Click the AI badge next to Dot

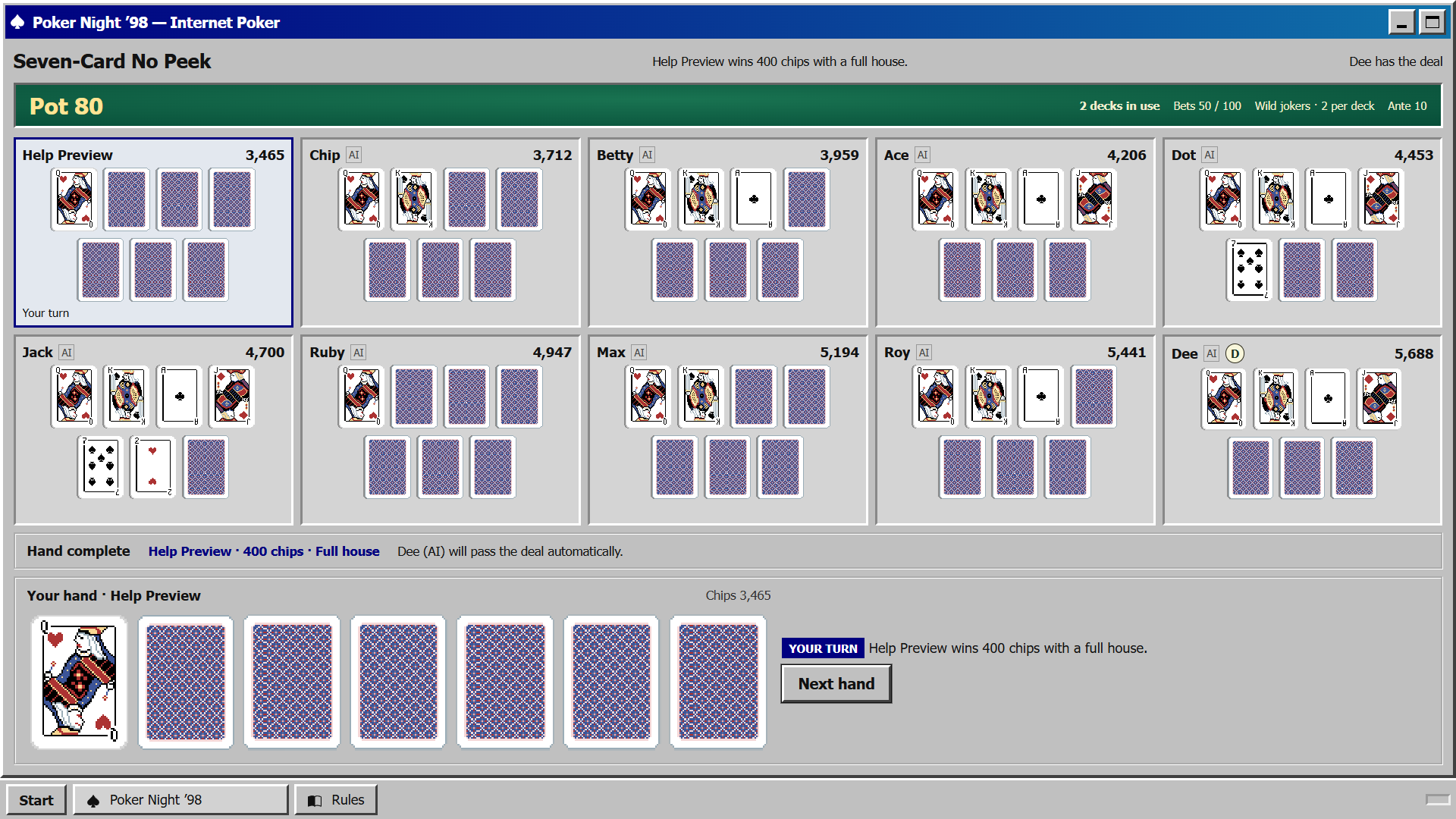pyautogui.click(x=1210, y=155)
